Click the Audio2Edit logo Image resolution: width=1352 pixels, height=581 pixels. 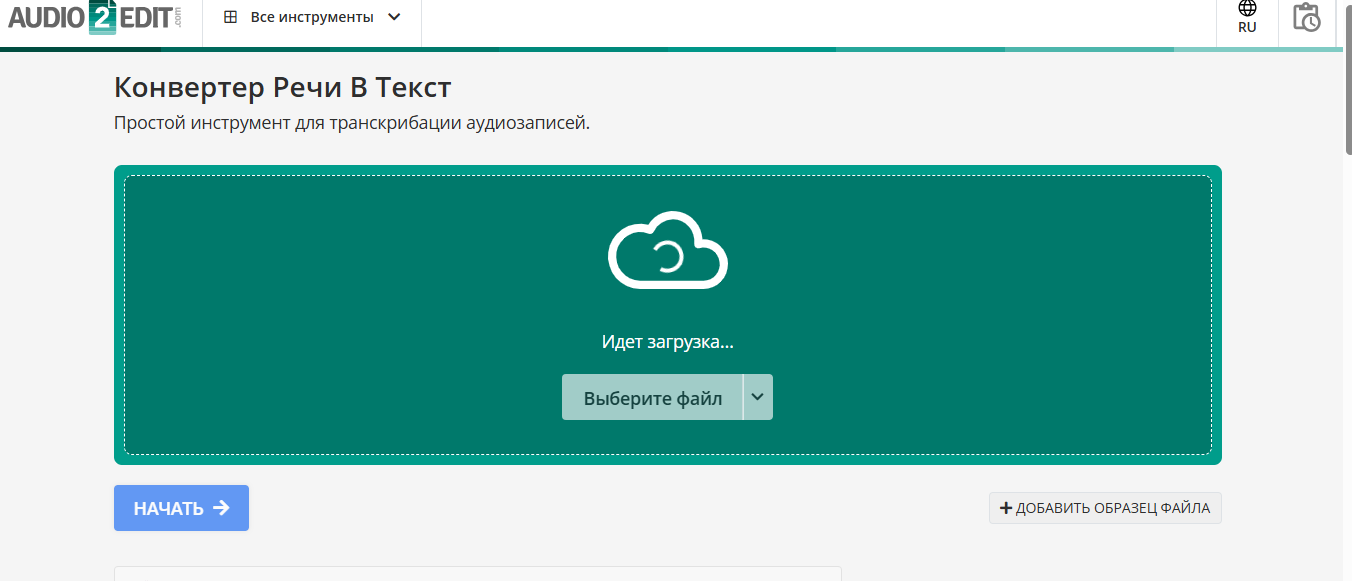[x=95, y=18]
